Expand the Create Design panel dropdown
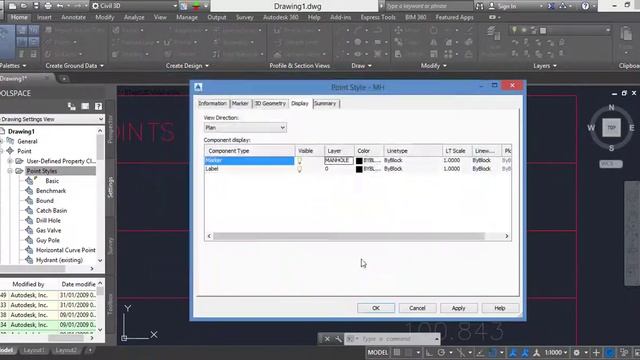Screen dimensions: 640x360 click(207, 66)
